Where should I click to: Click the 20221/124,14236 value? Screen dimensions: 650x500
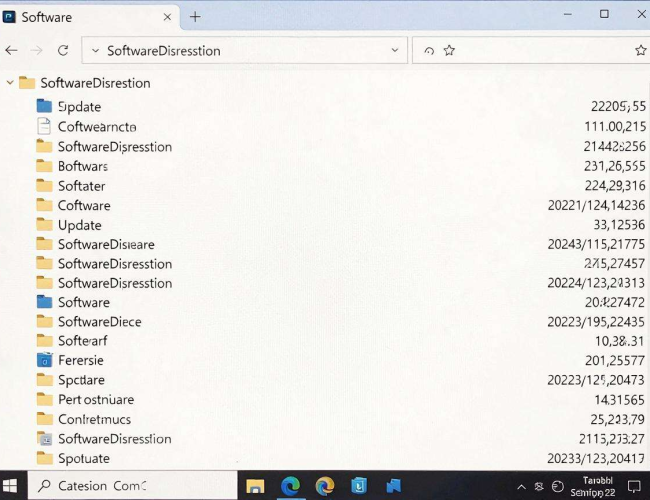(597, 205)
